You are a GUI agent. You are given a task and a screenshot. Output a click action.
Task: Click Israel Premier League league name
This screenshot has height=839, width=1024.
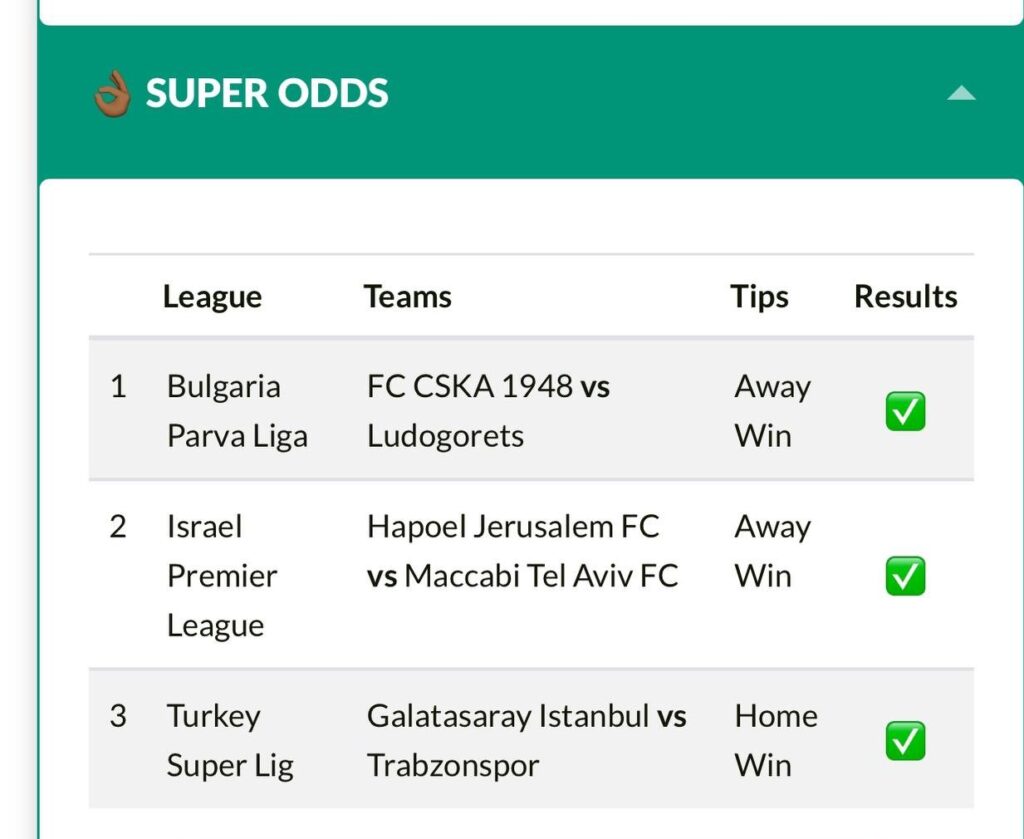tap(222, 576)
